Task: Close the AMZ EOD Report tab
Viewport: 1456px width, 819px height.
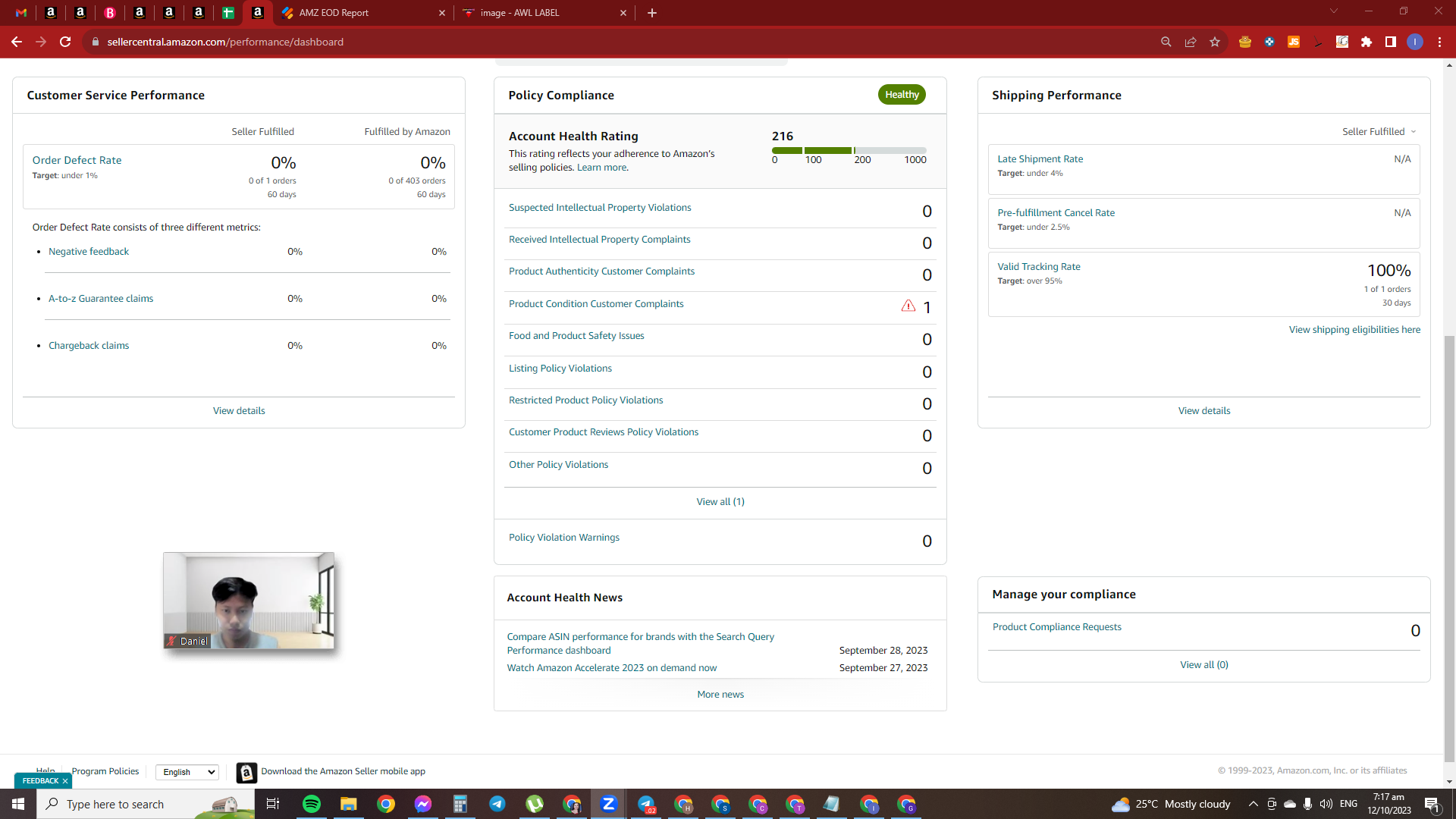Action: (x=442, y=13)
